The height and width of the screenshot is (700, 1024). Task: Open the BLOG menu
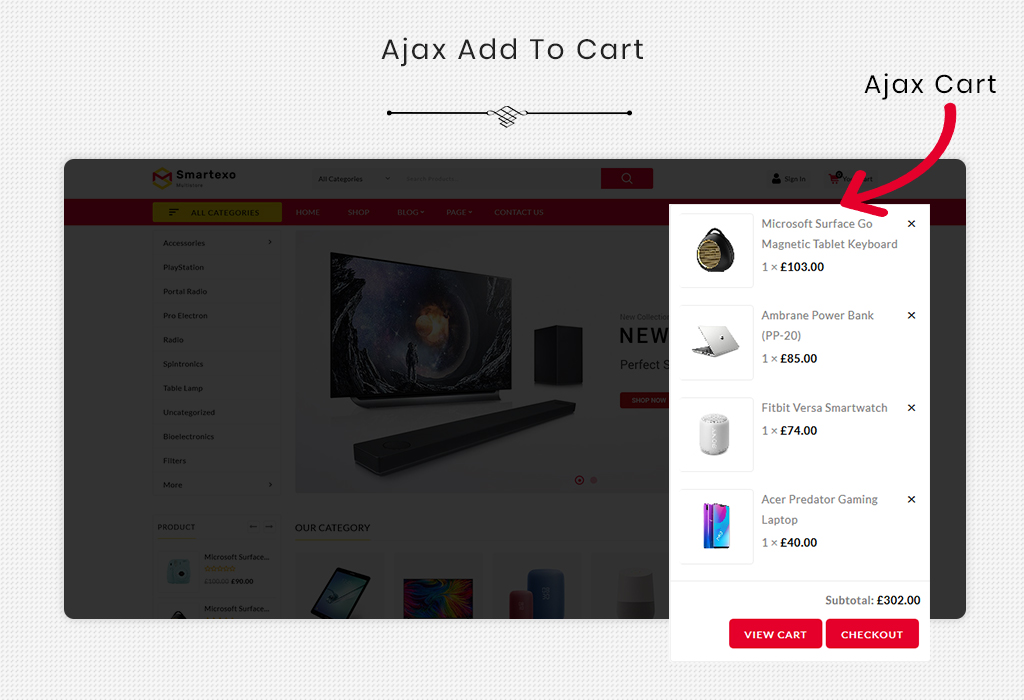411,212
